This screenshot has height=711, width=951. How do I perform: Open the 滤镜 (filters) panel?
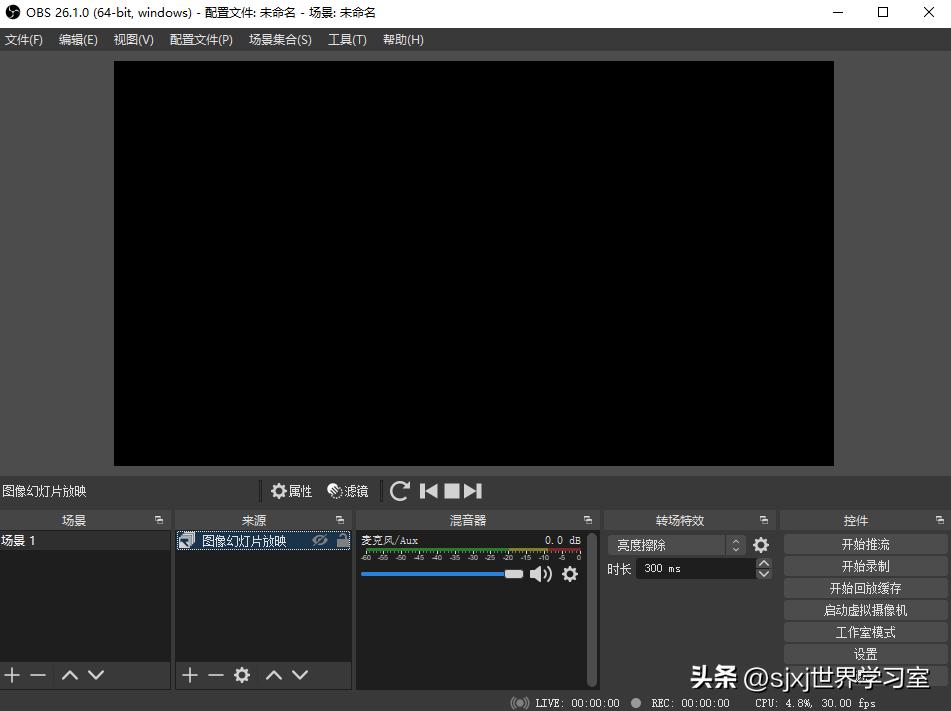(347, 491)
